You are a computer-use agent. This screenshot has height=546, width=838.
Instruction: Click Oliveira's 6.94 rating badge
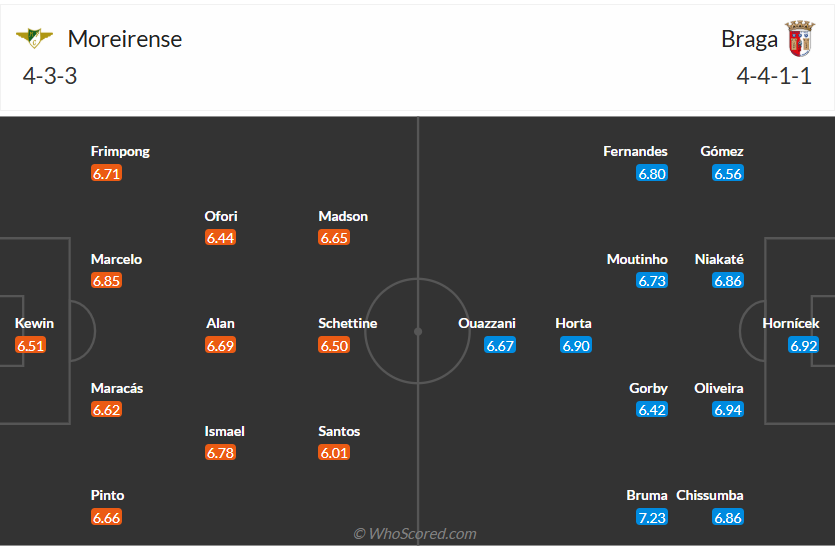coord(728,409)
